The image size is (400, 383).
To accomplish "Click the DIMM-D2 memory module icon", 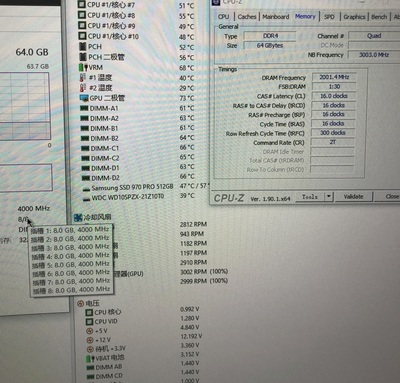I will [x=86, y=178].
